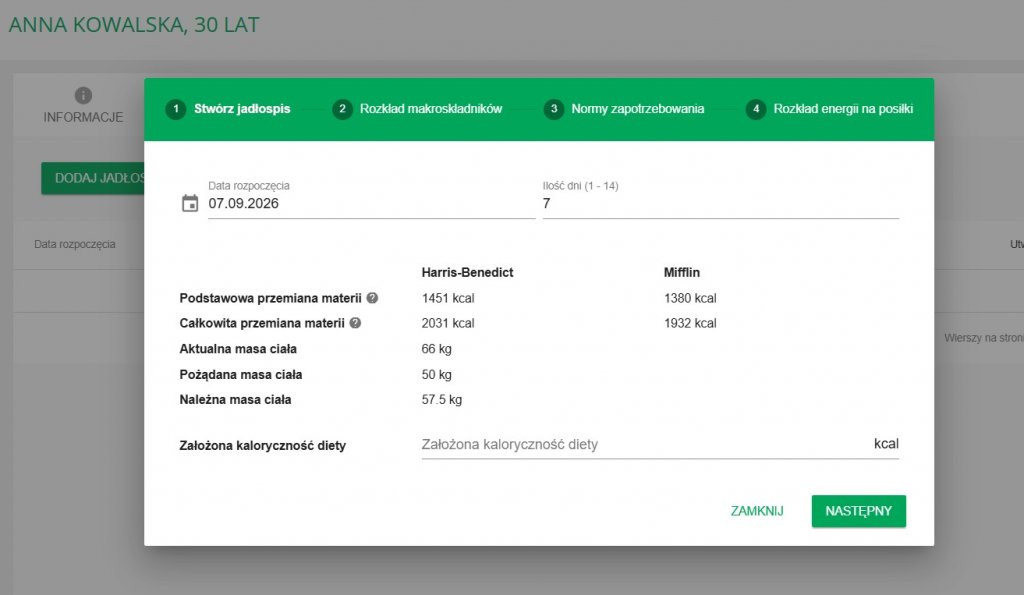Click the NASTĘPNY button
This screenshot has width=1024, height=595.
[x=859, y=511]
